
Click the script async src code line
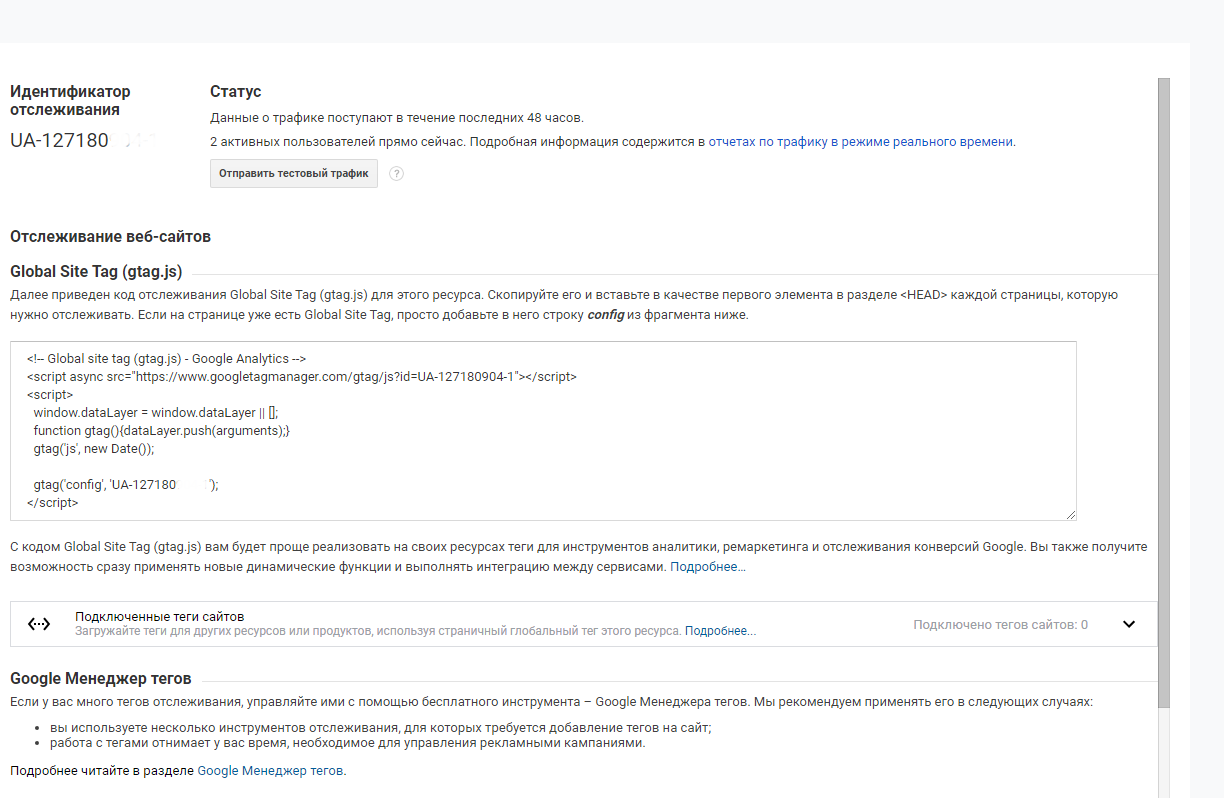pos(301,377)
